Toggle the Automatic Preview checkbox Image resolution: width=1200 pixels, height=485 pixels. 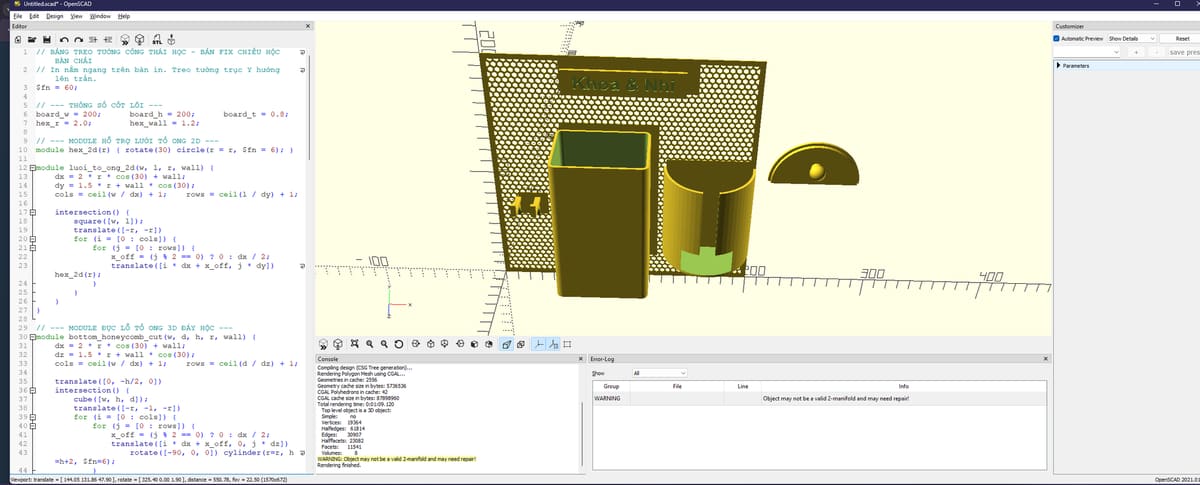[1058, 38]
